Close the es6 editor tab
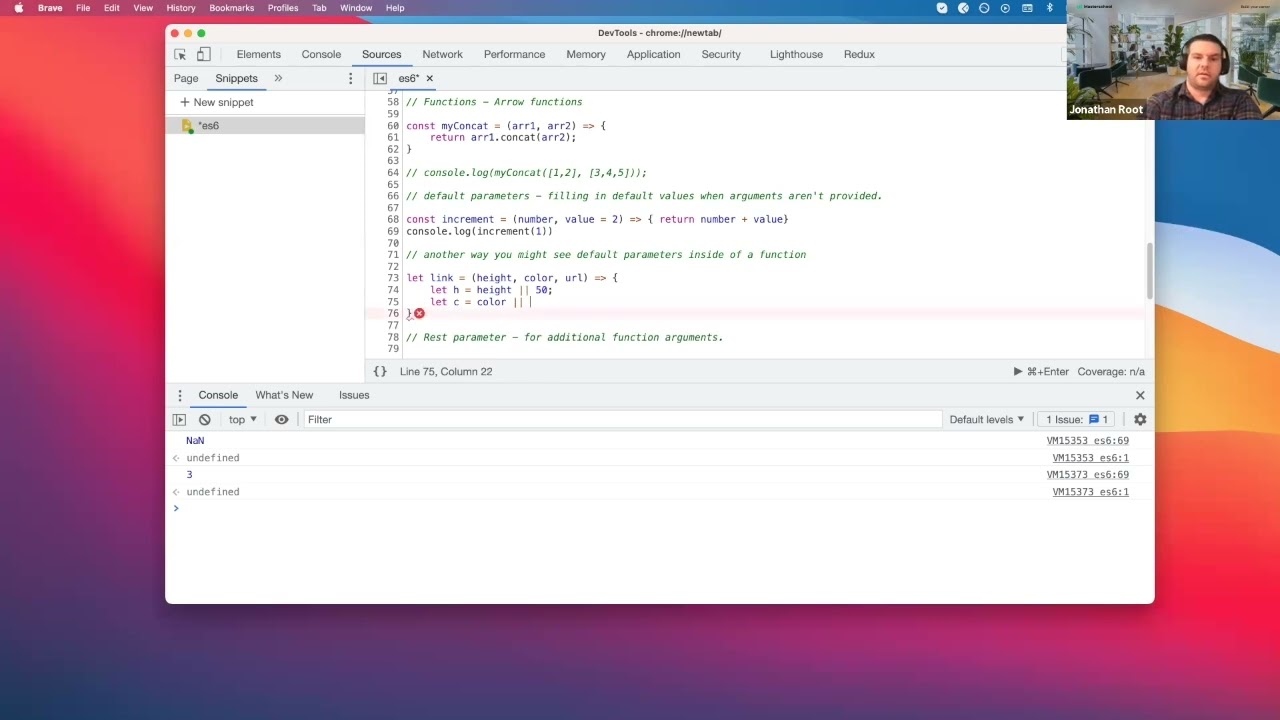The width and height of the screenshot is (1280, 720). pyautogui.click(x=430, y=78)
